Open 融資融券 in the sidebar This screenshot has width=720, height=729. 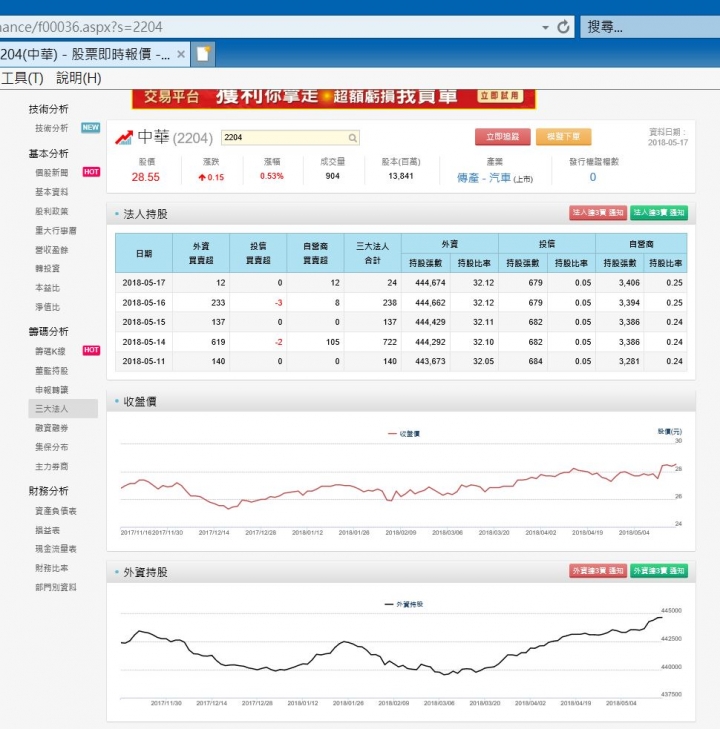52,428
